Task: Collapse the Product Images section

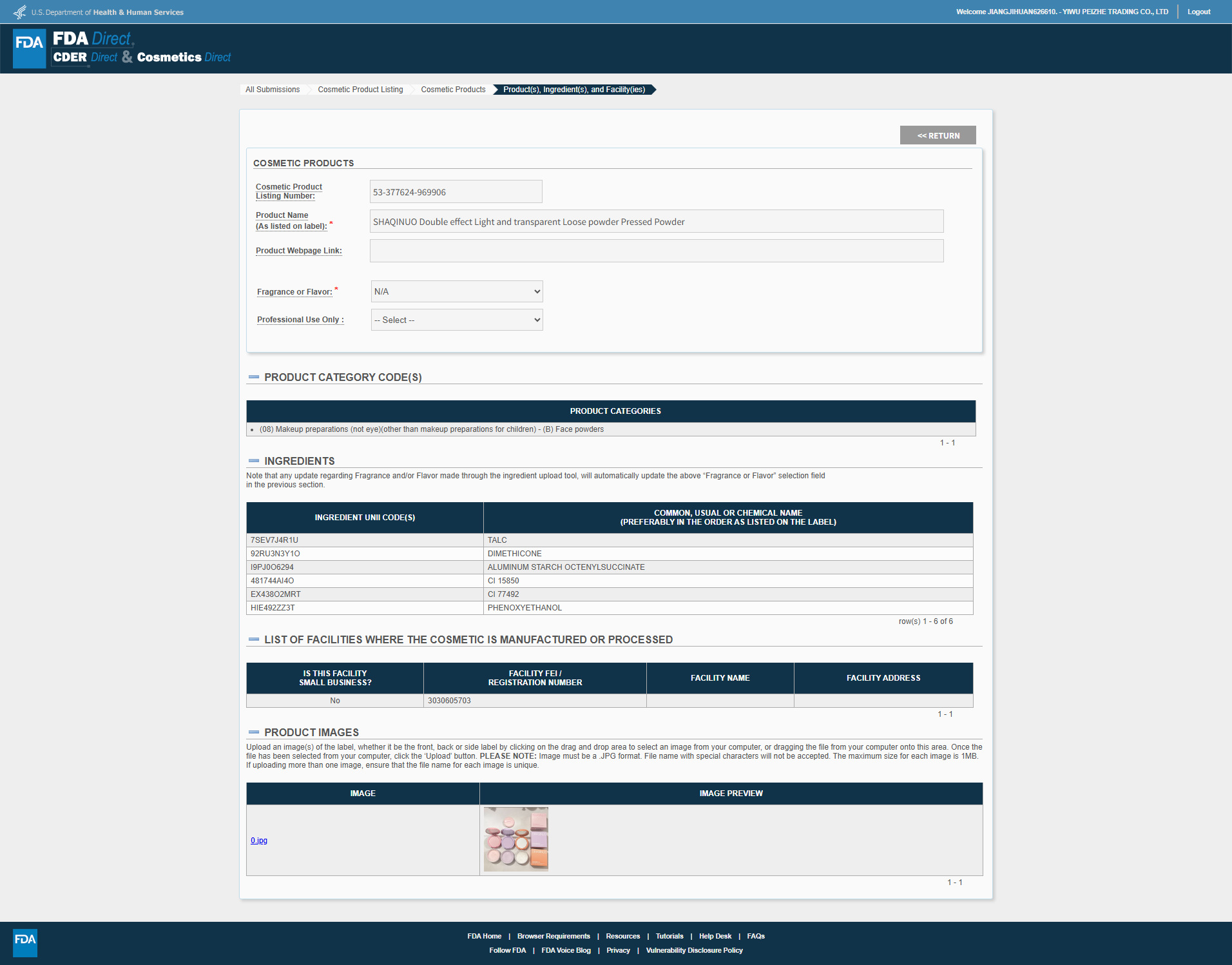Action: coord(254,732)
